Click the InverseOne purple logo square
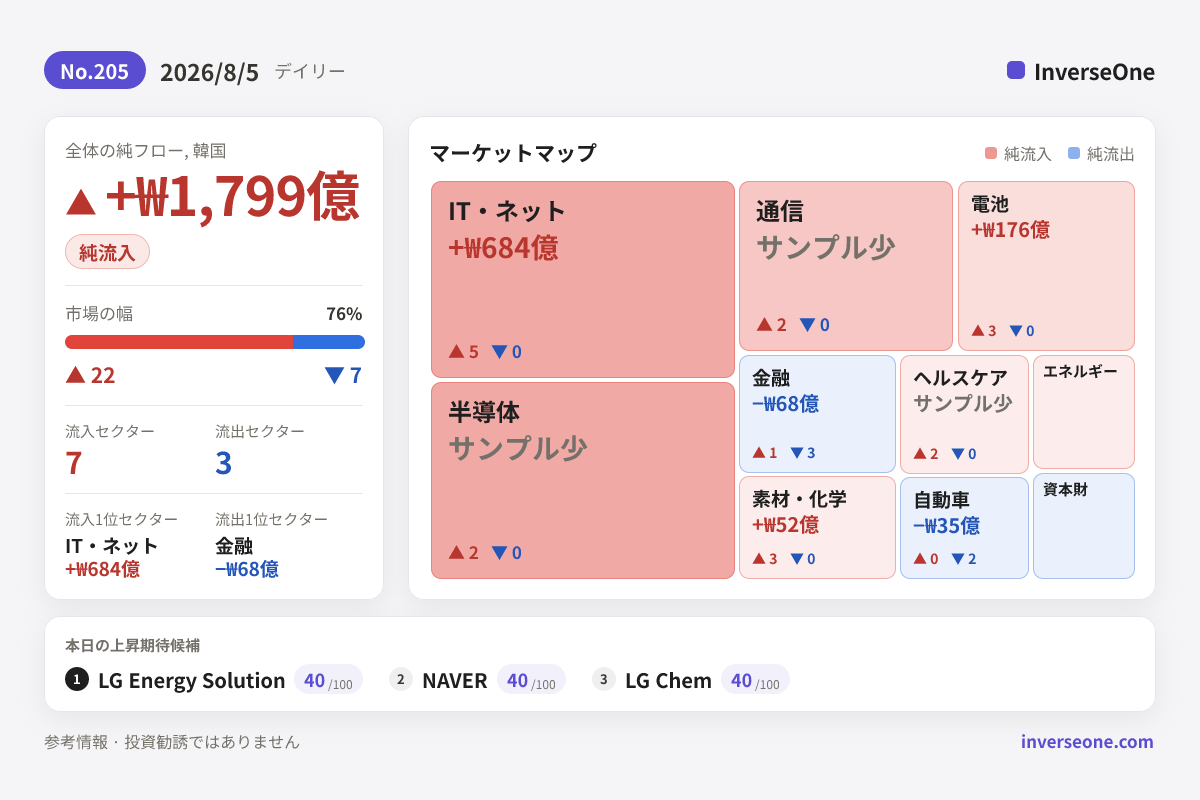Screen dimensions: 1200x800 1016,70
